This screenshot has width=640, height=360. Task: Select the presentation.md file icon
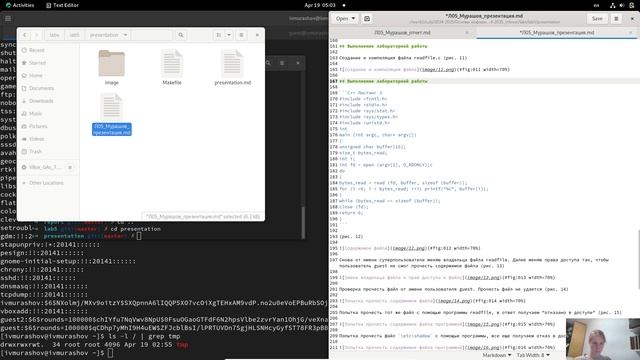pos(232,63)
